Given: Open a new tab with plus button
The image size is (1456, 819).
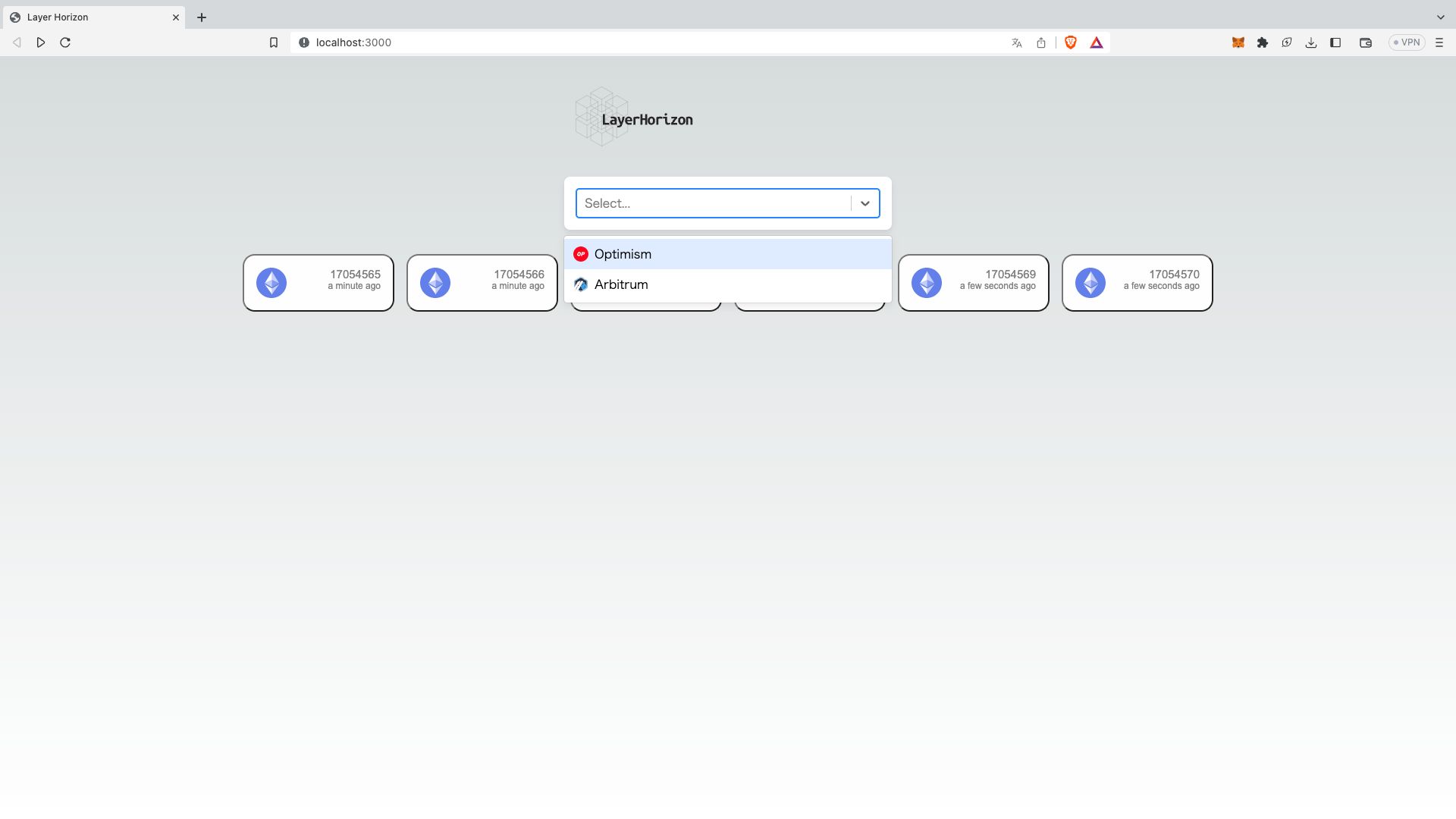Looking at the screenshot, I should (x=202, y=17).
